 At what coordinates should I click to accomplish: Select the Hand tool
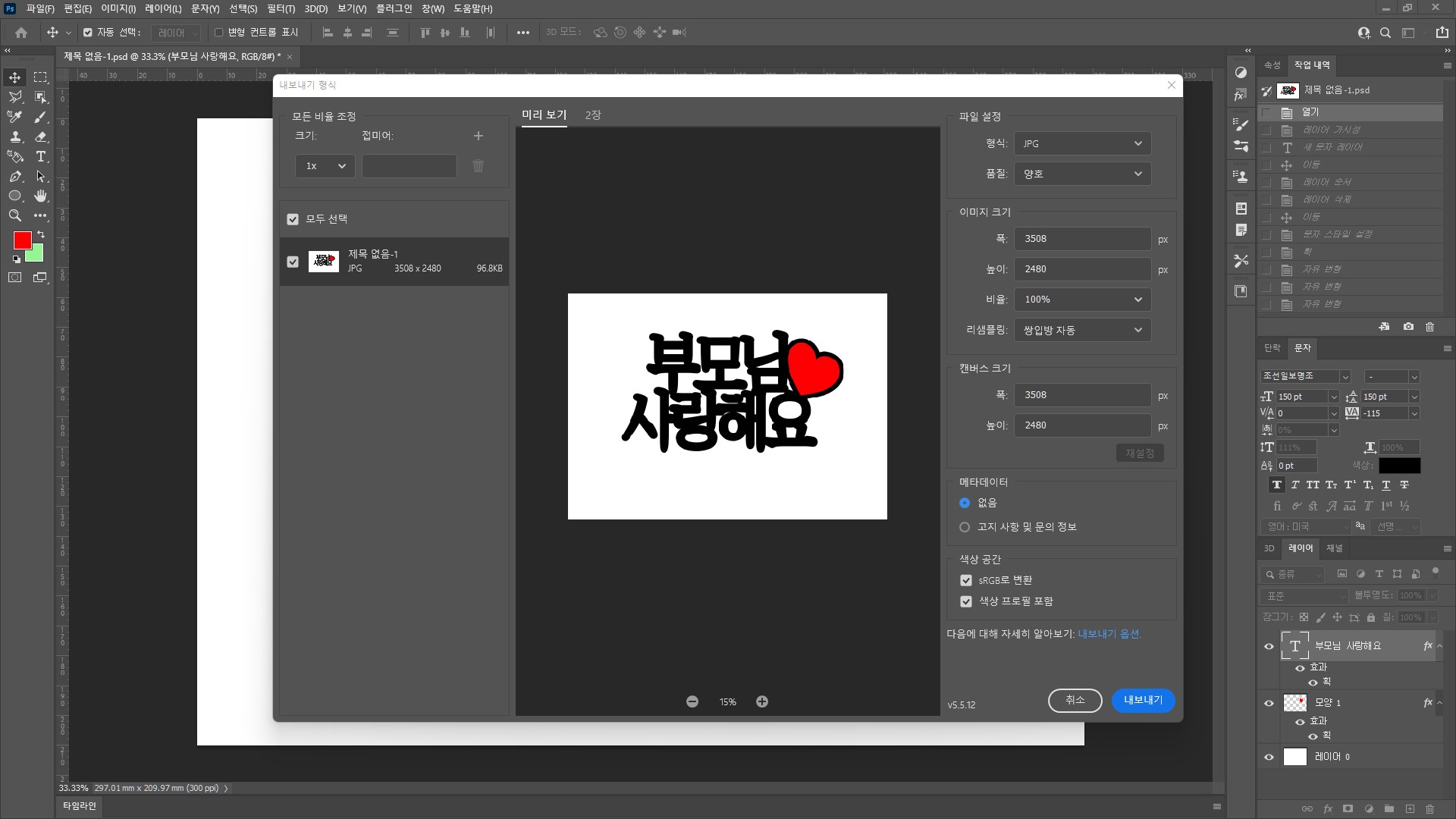click(41, 196)
